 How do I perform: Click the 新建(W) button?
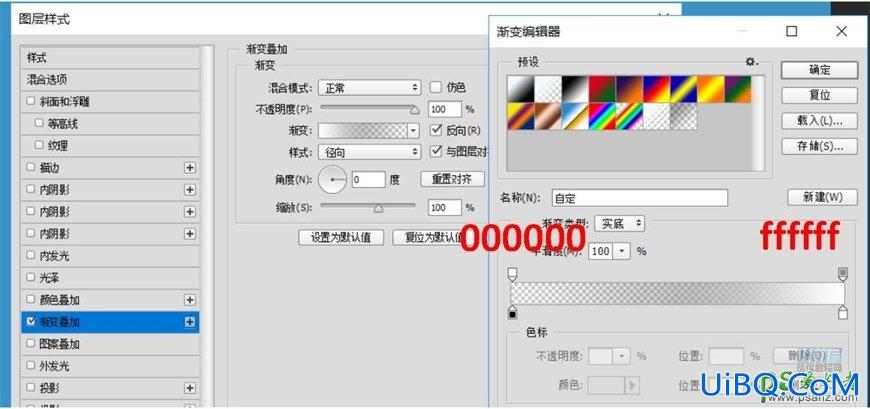[x=822, y=197]
